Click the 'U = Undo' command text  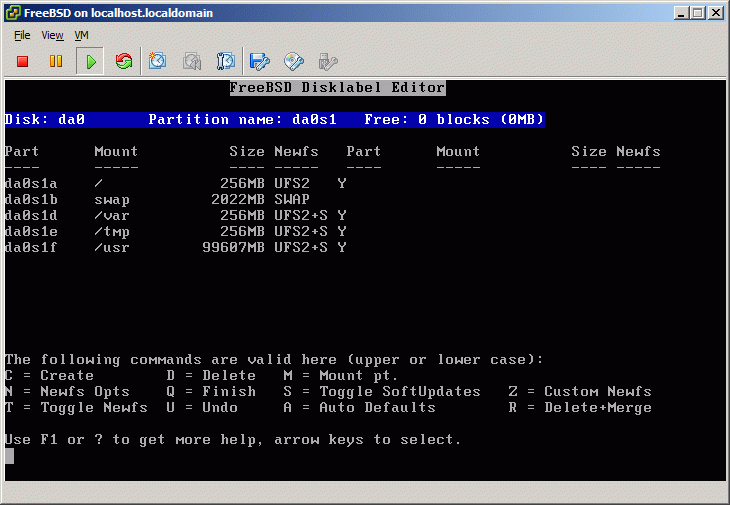point(202,408)
